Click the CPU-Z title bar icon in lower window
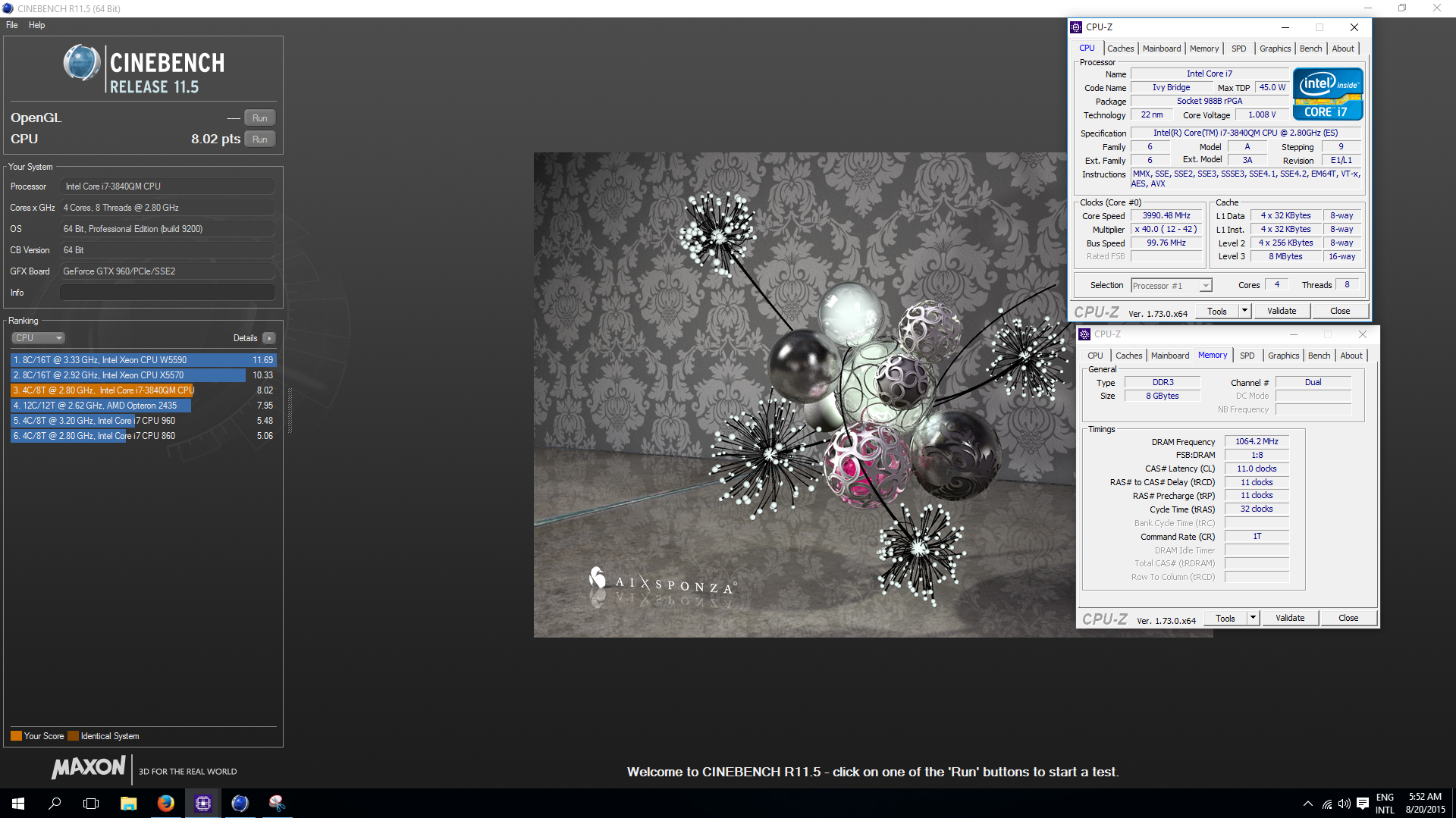 pyautogui.click(x=1084, y=334)
